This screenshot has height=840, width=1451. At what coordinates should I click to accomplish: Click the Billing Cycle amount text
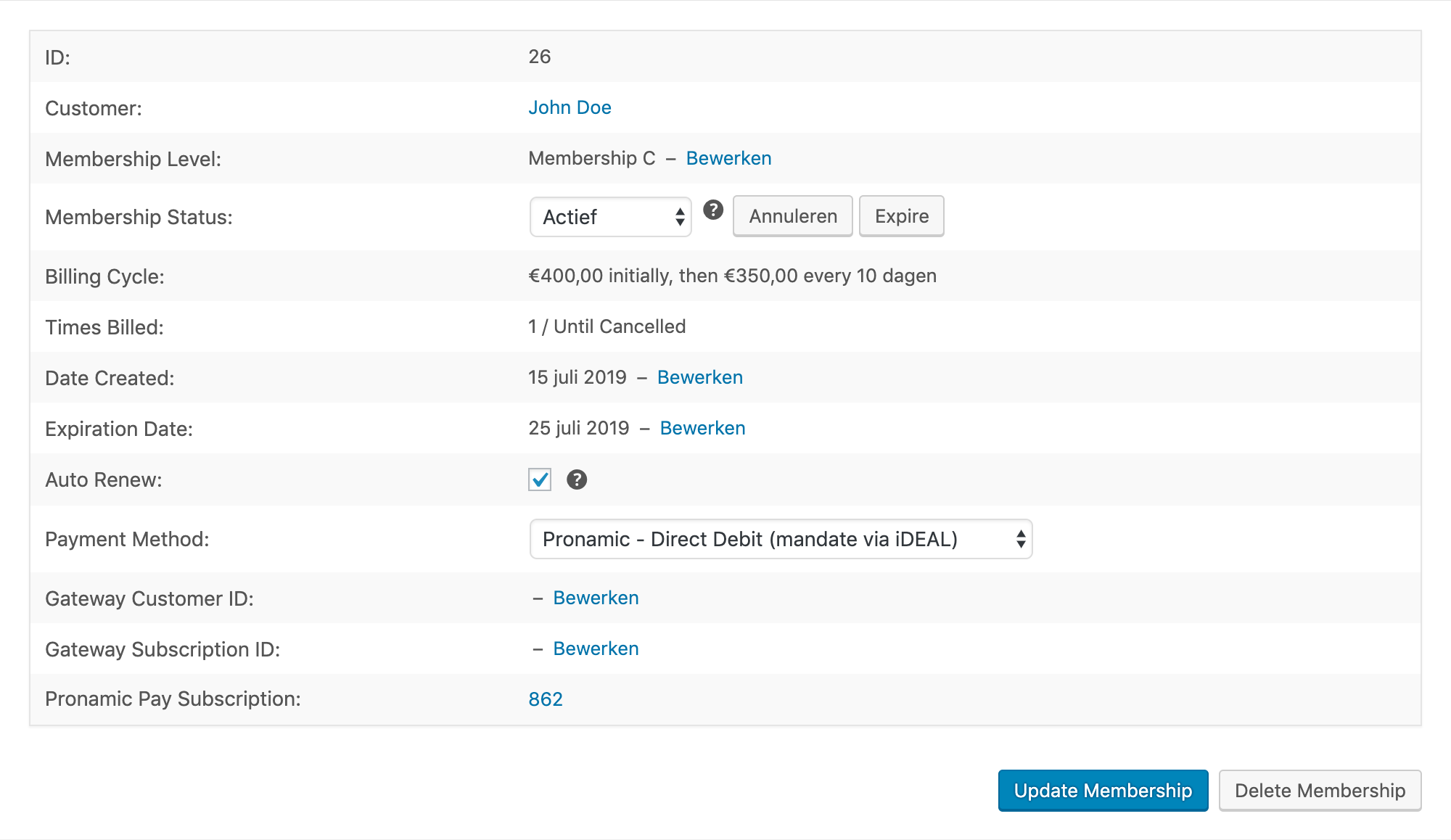click(x=732, y=276)
